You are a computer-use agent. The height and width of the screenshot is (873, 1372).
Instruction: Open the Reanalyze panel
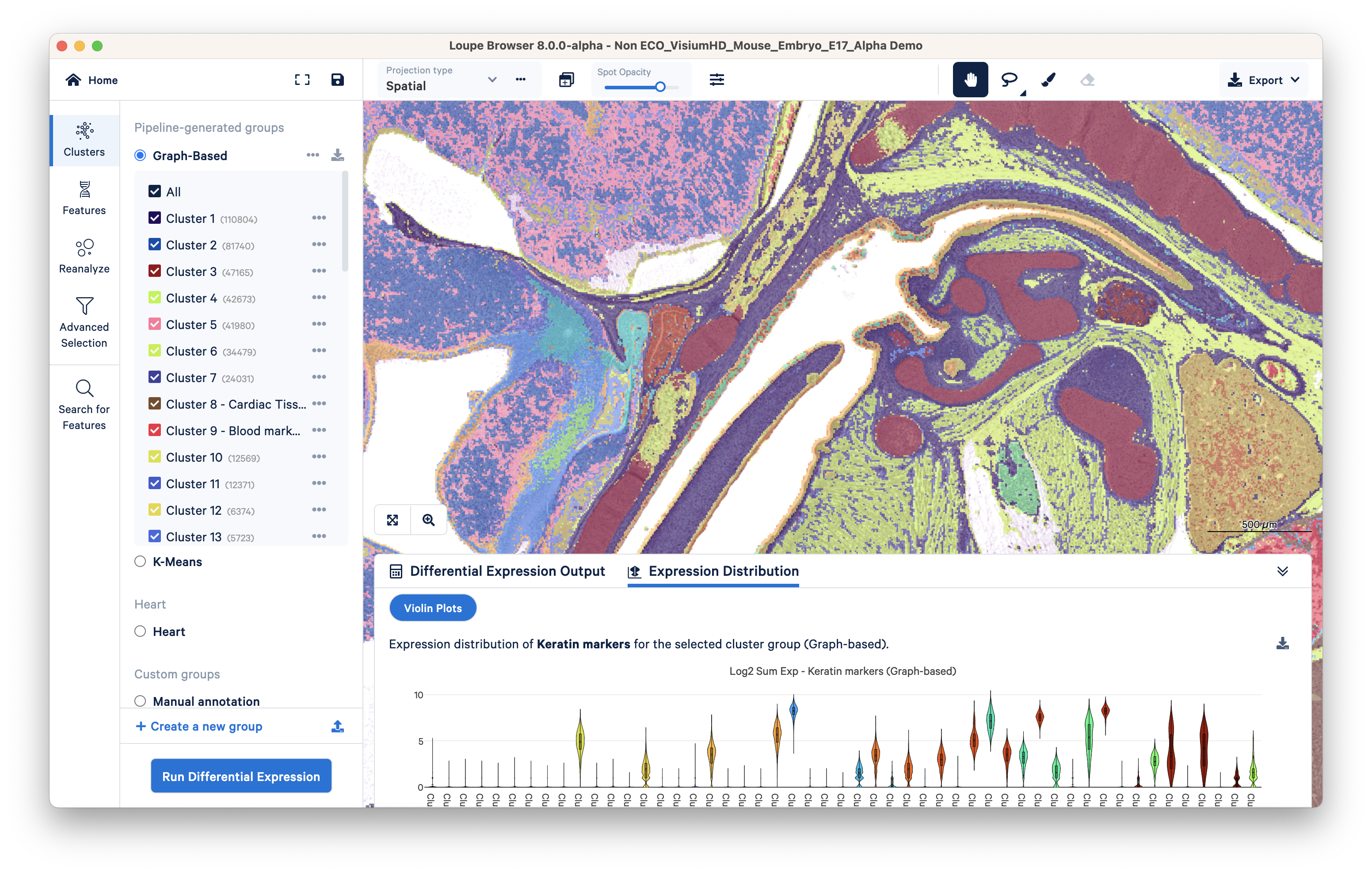point(84,256)
